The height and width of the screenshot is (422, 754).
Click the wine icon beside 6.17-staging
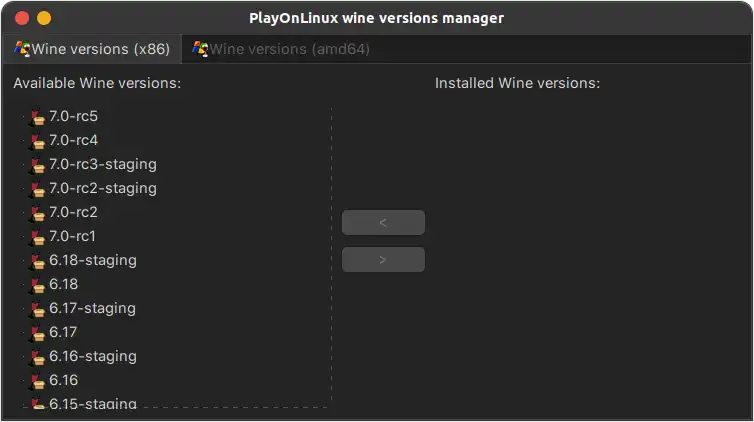click(37, 310)
